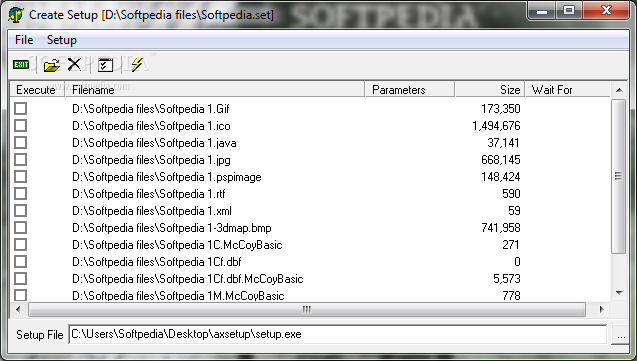Check Execute box for Softpedia 1.rtf

click(21, 194)
